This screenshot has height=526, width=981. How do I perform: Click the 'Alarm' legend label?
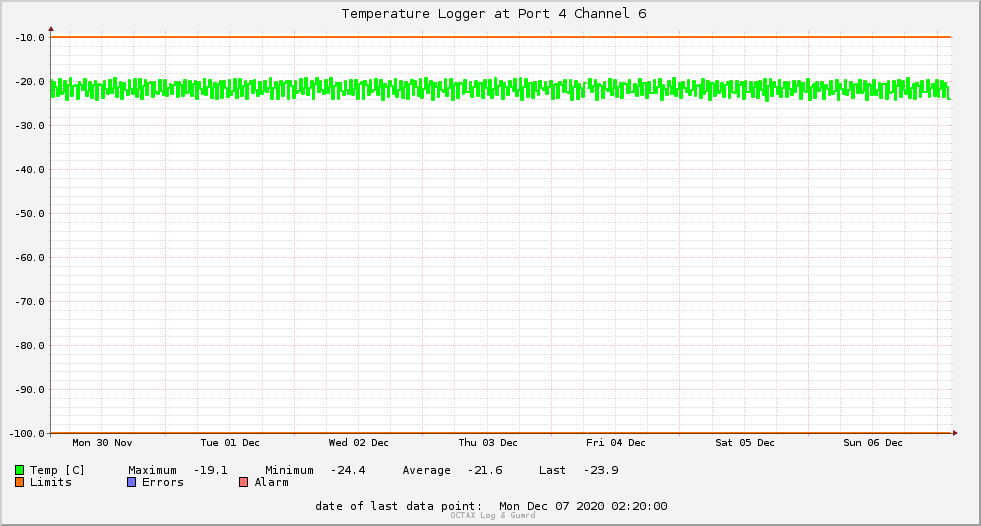272,482
